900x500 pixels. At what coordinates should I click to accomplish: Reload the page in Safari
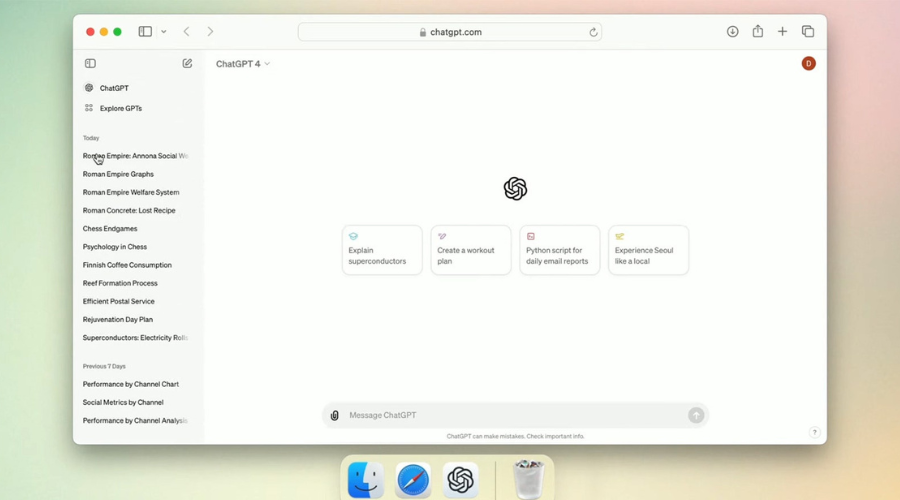click(x=593, y=32)
